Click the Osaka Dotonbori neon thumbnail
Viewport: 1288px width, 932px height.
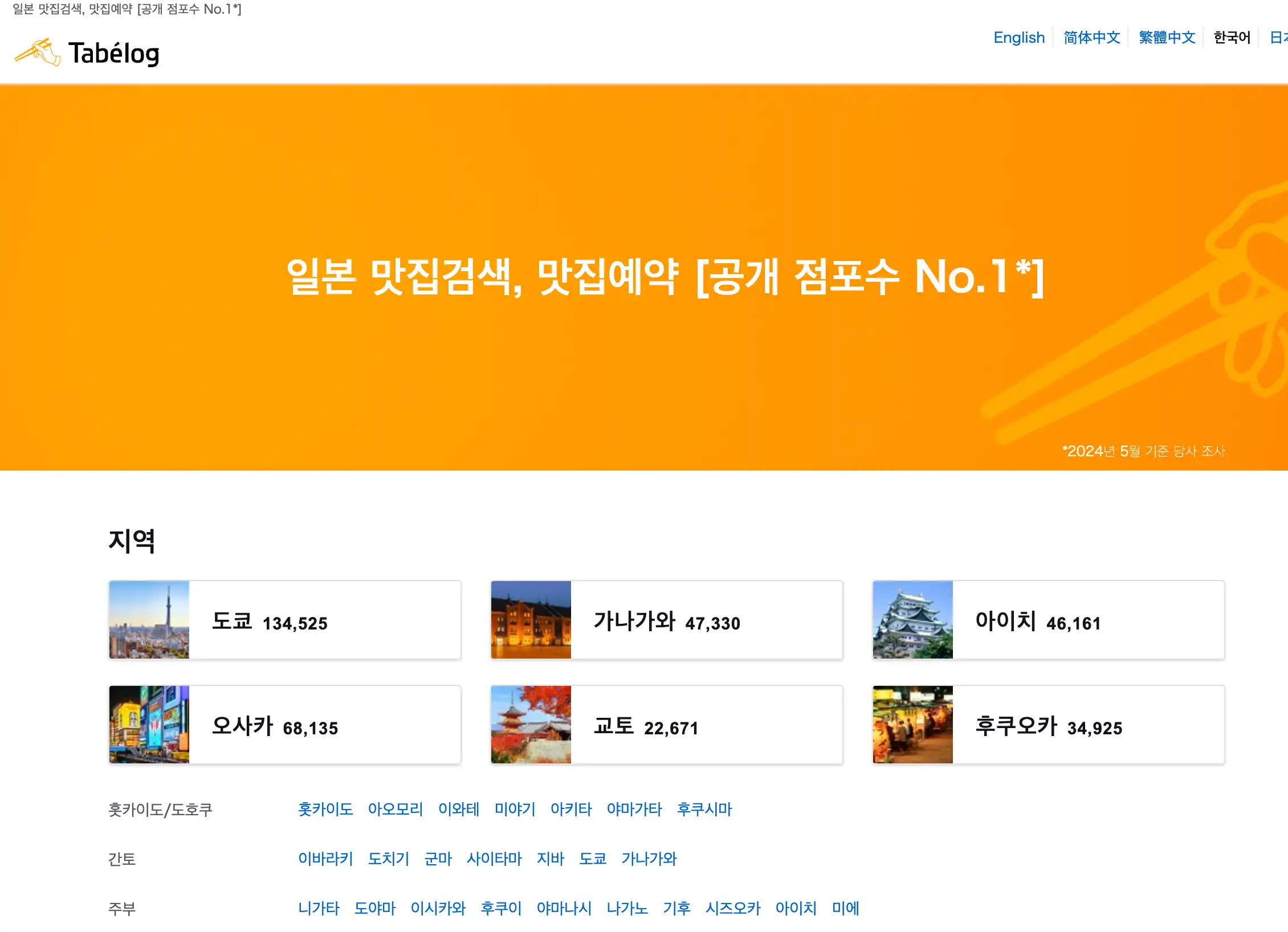(x=149, y=725)
